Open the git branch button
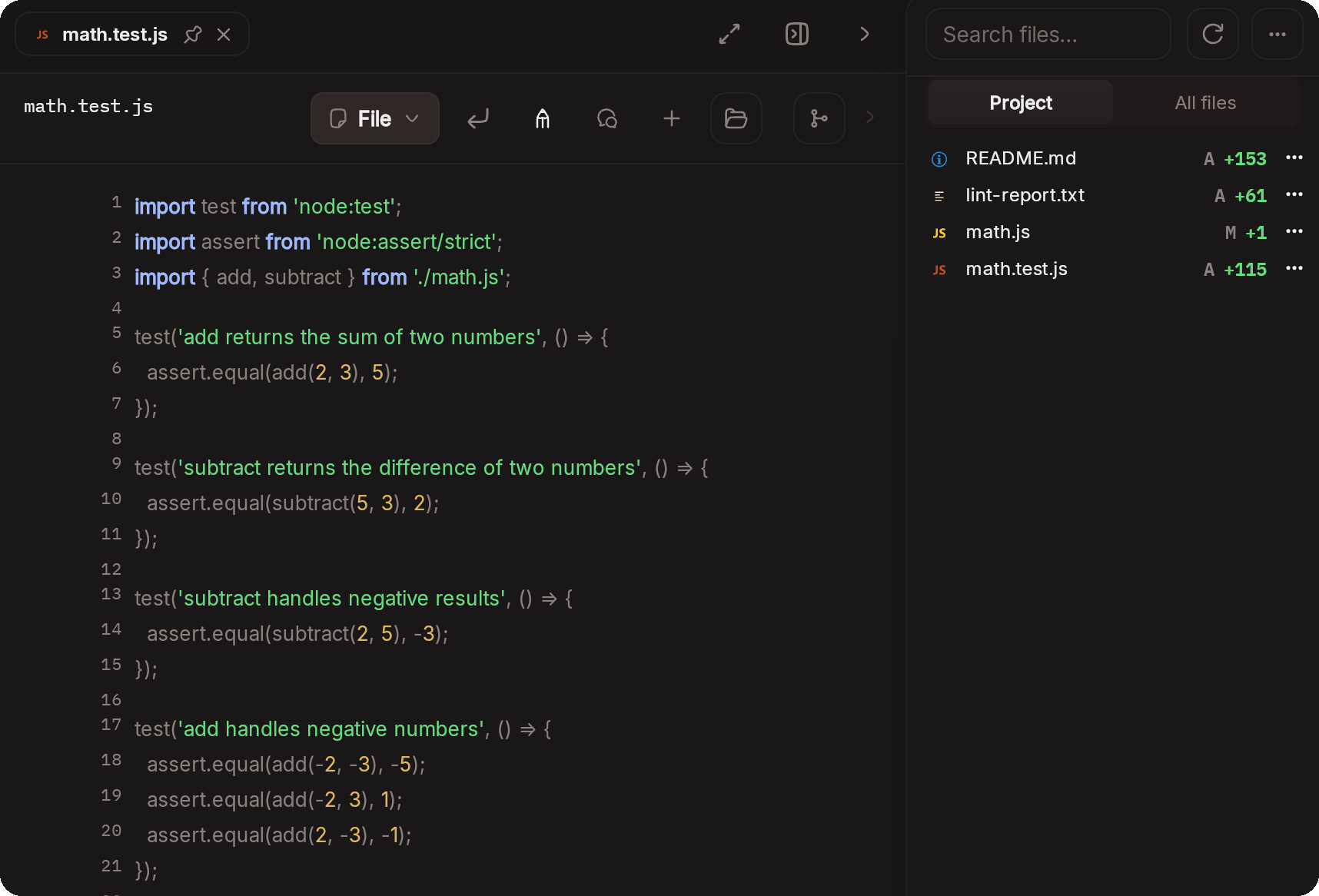The height and width of the screenshot is (896, 1319). click(x=819, y=118)
